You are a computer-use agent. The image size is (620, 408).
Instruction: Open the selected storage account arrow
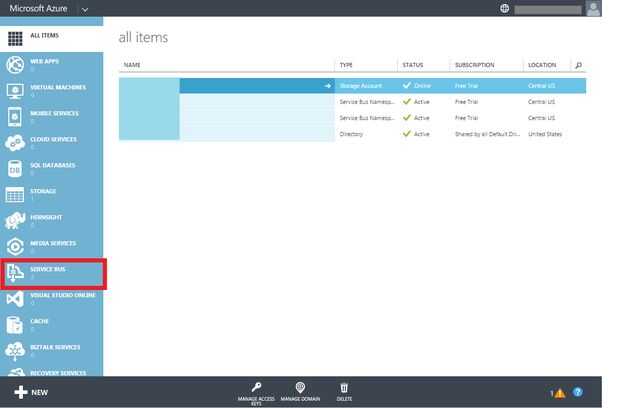[x=327, y=86]
